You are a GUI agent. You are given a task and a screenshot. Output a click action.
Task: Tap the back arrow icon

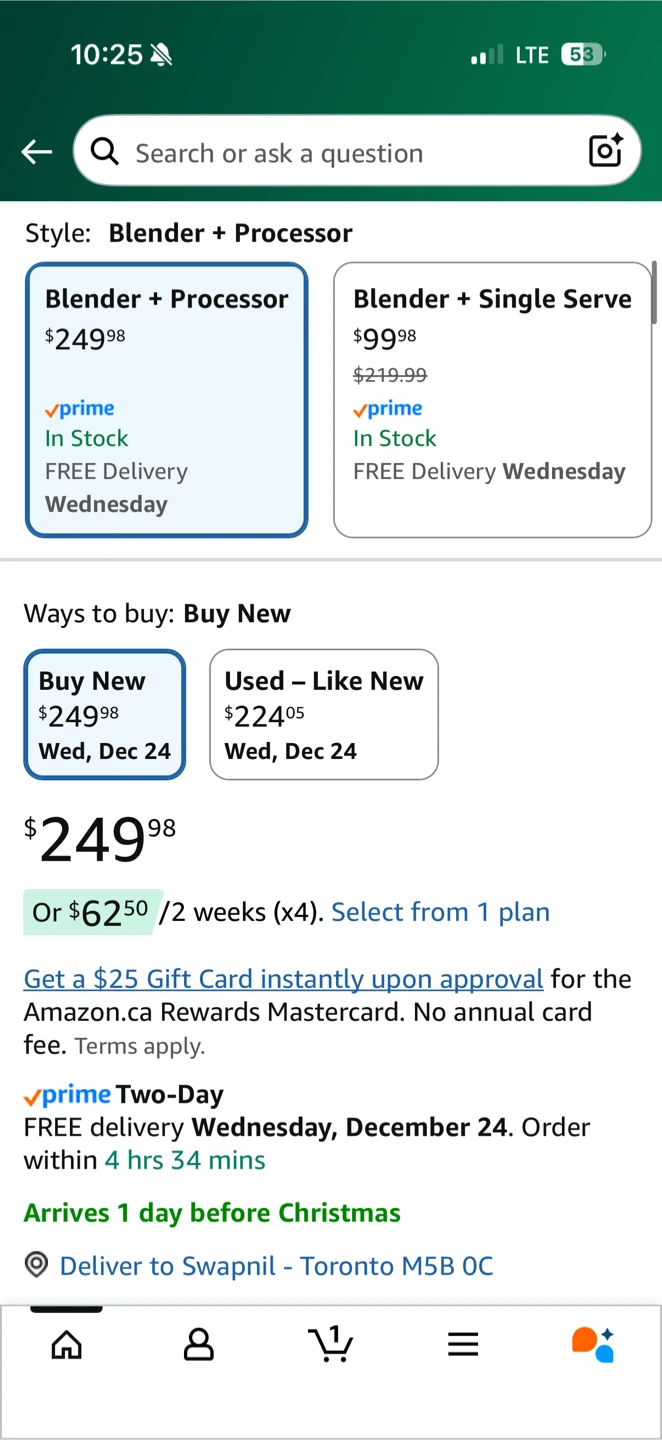[x=37, y=152]
